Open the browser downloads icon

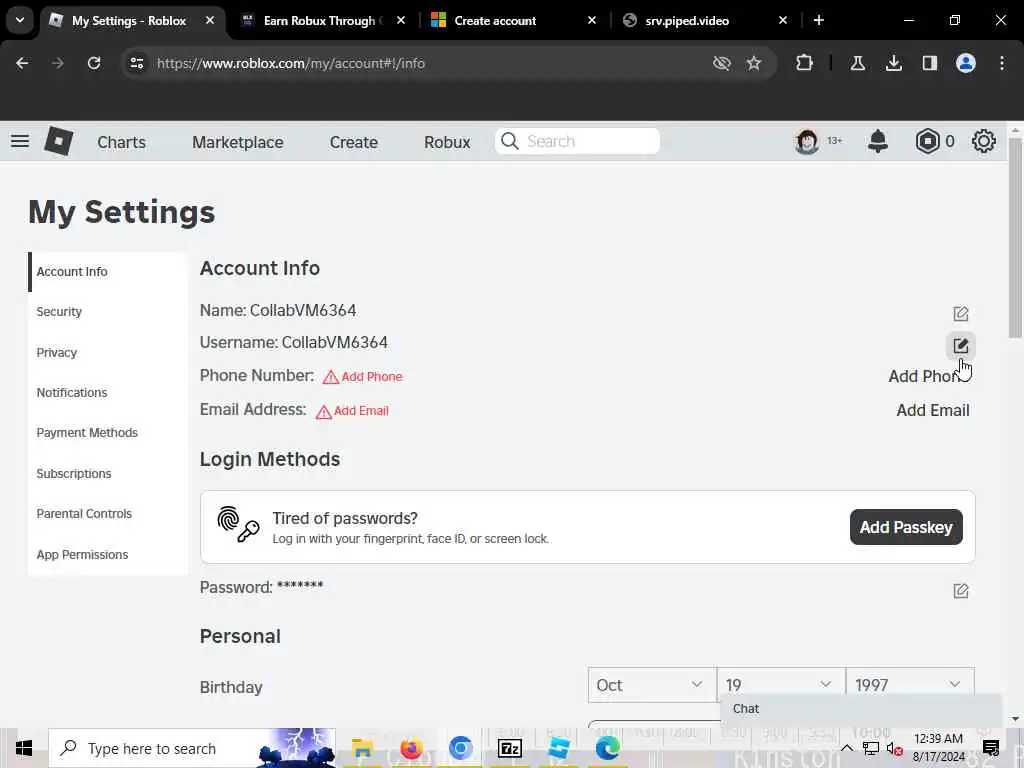pyautogui.click(x=894, y=63)
